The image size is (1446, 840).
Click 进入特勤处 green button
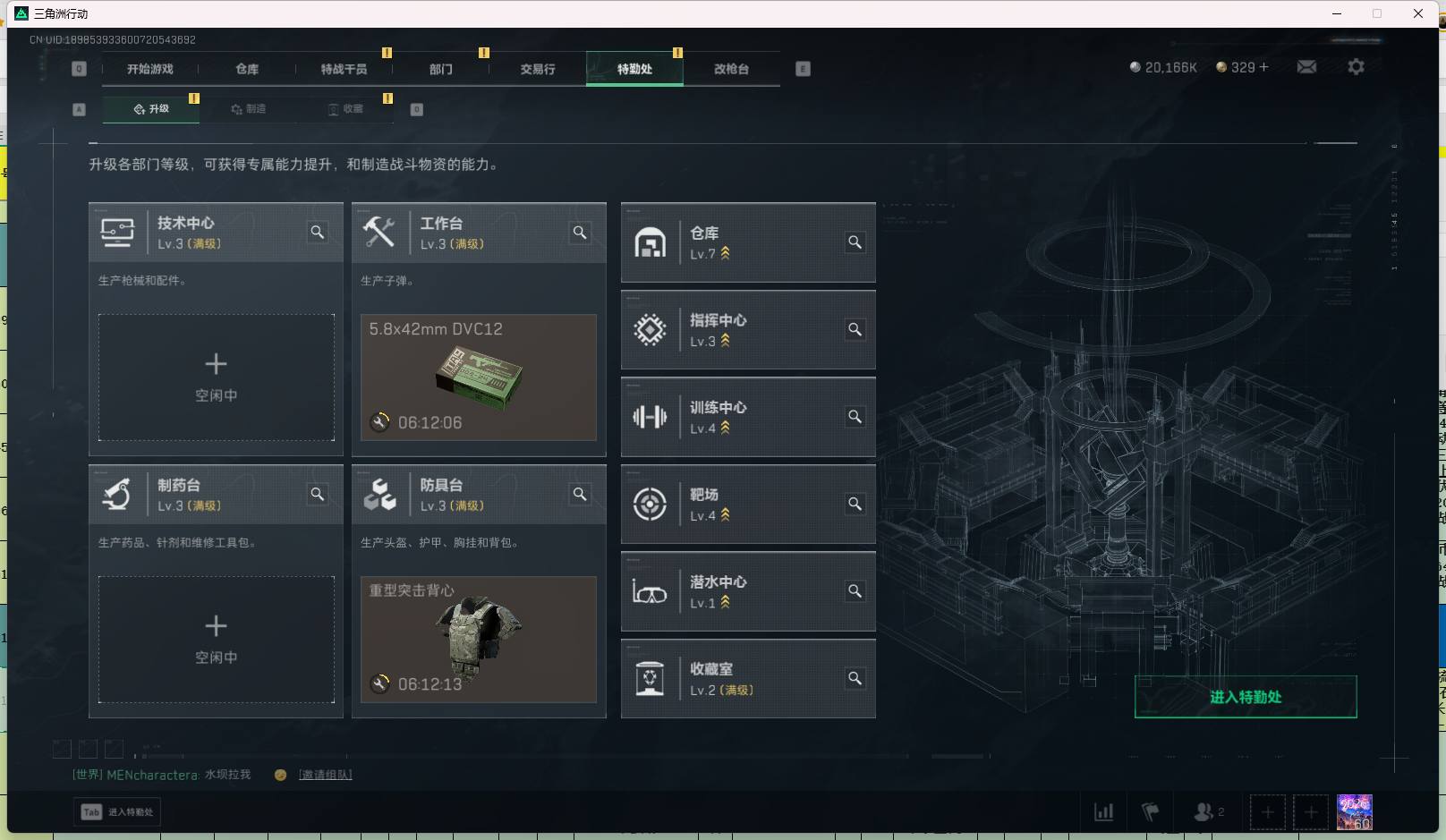(x=1246, y=697)
